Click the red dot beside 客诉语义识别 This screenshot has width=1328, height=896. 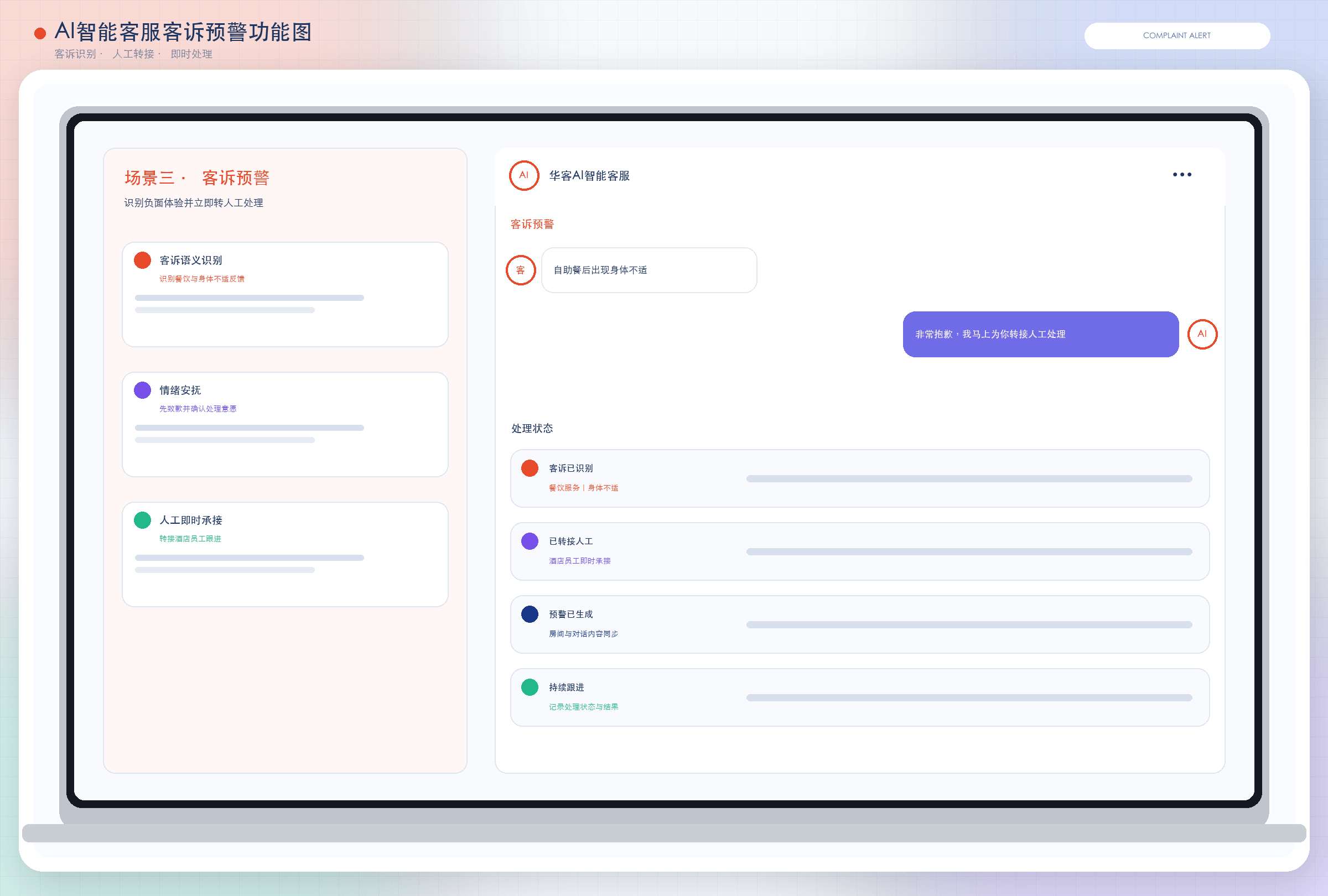tap(142, 261)
